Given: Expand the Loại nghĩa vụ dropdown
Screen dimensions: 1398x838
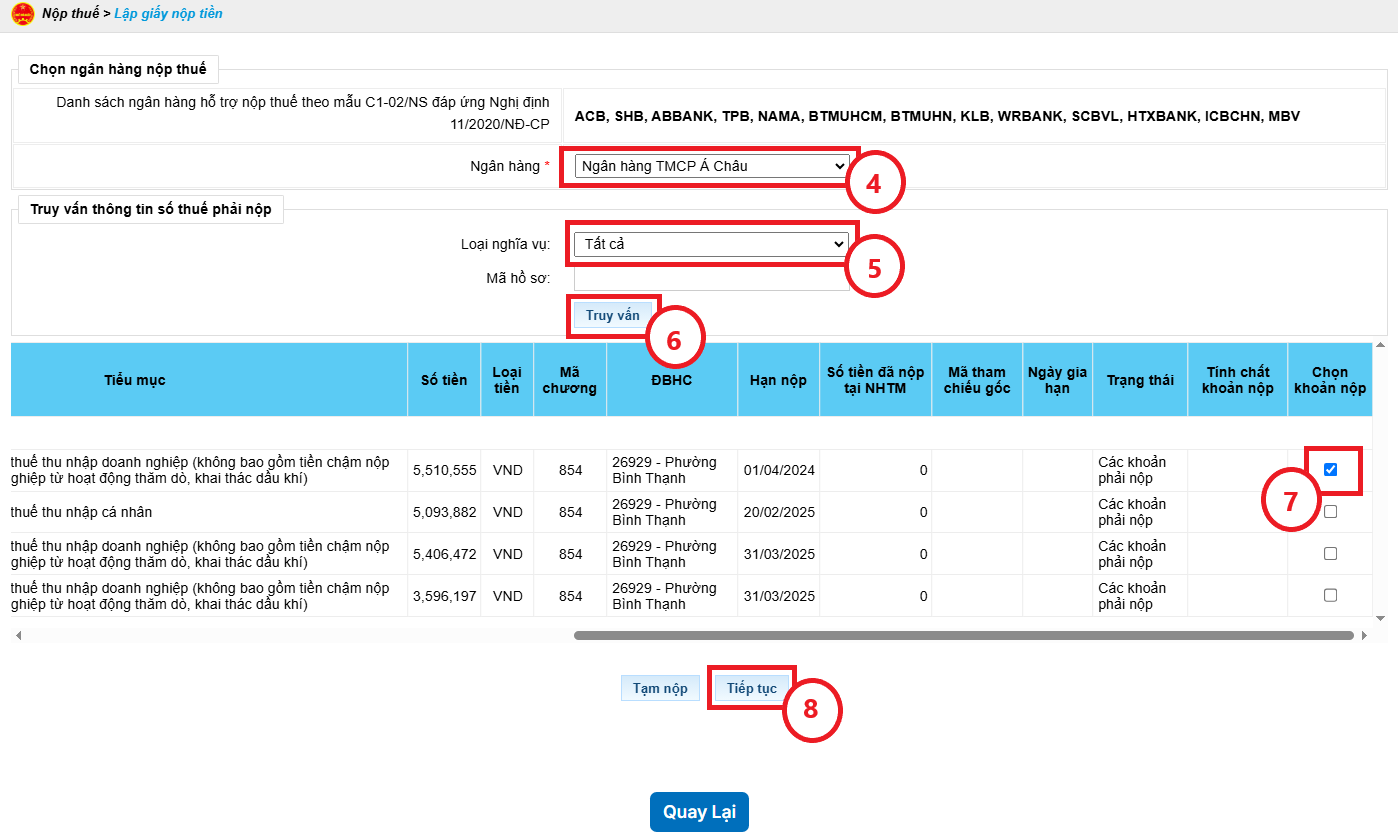Looking at the screenshot, I should coord(711,244).
